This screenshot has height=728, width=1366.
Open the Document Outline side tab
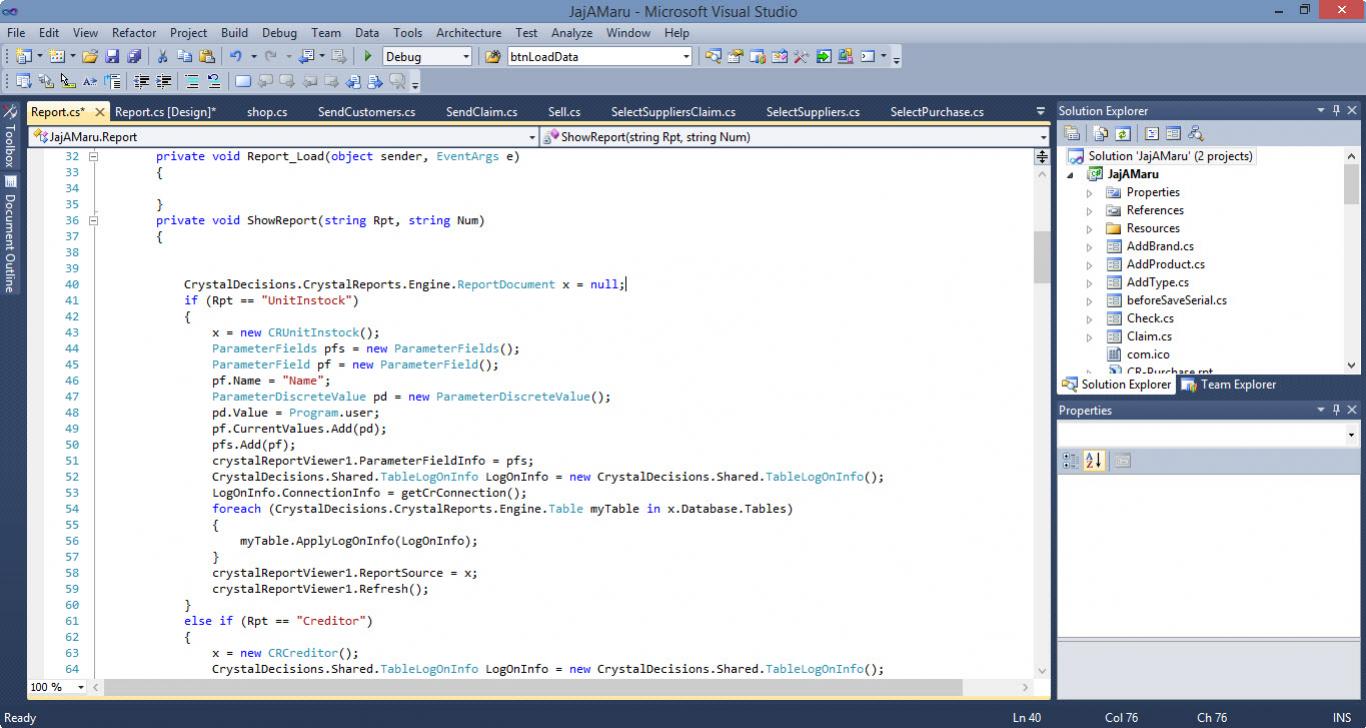pos(9,235)
